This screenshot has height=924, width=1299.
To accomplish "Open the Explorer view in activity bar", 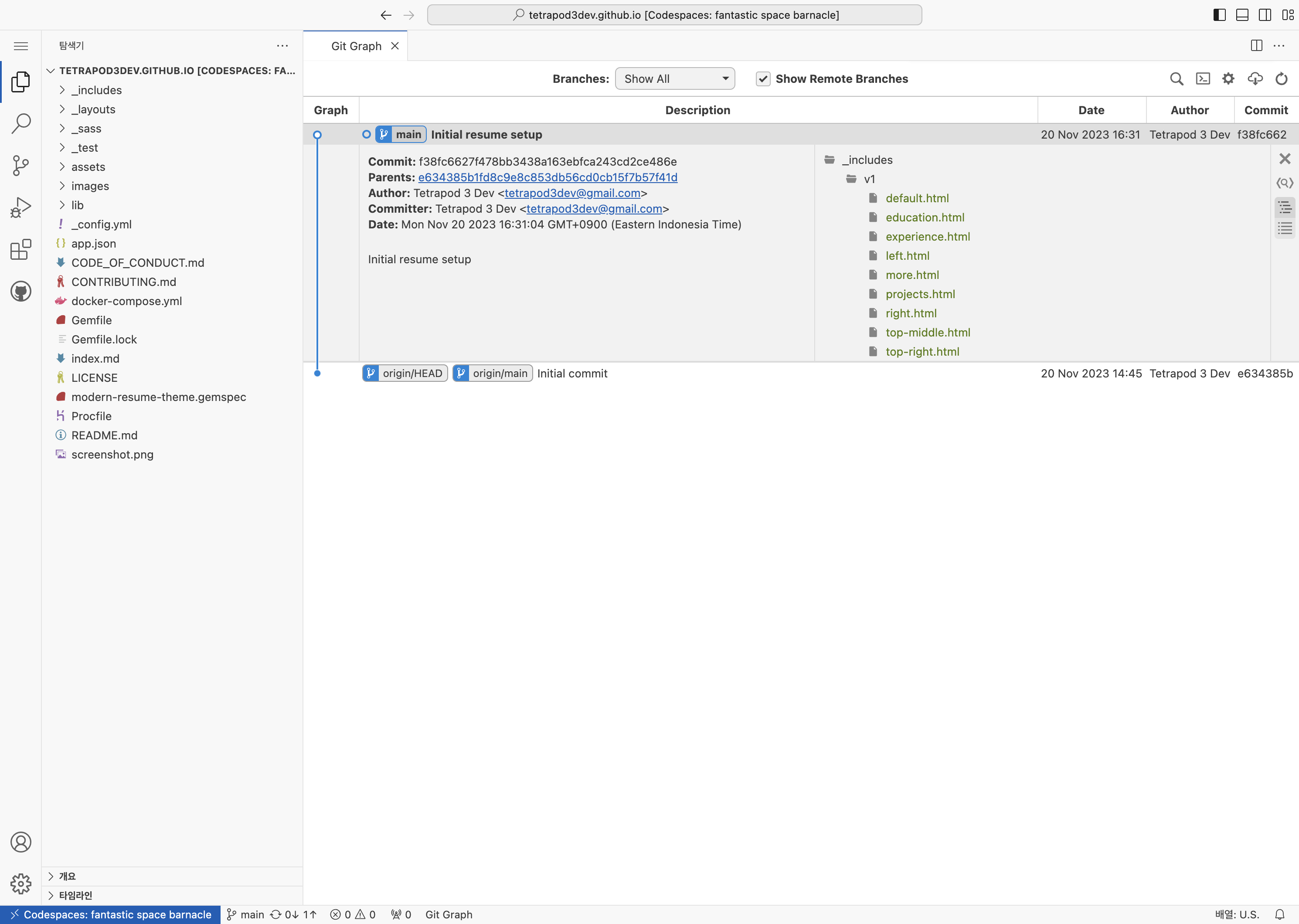I will [x=20, y=82].
